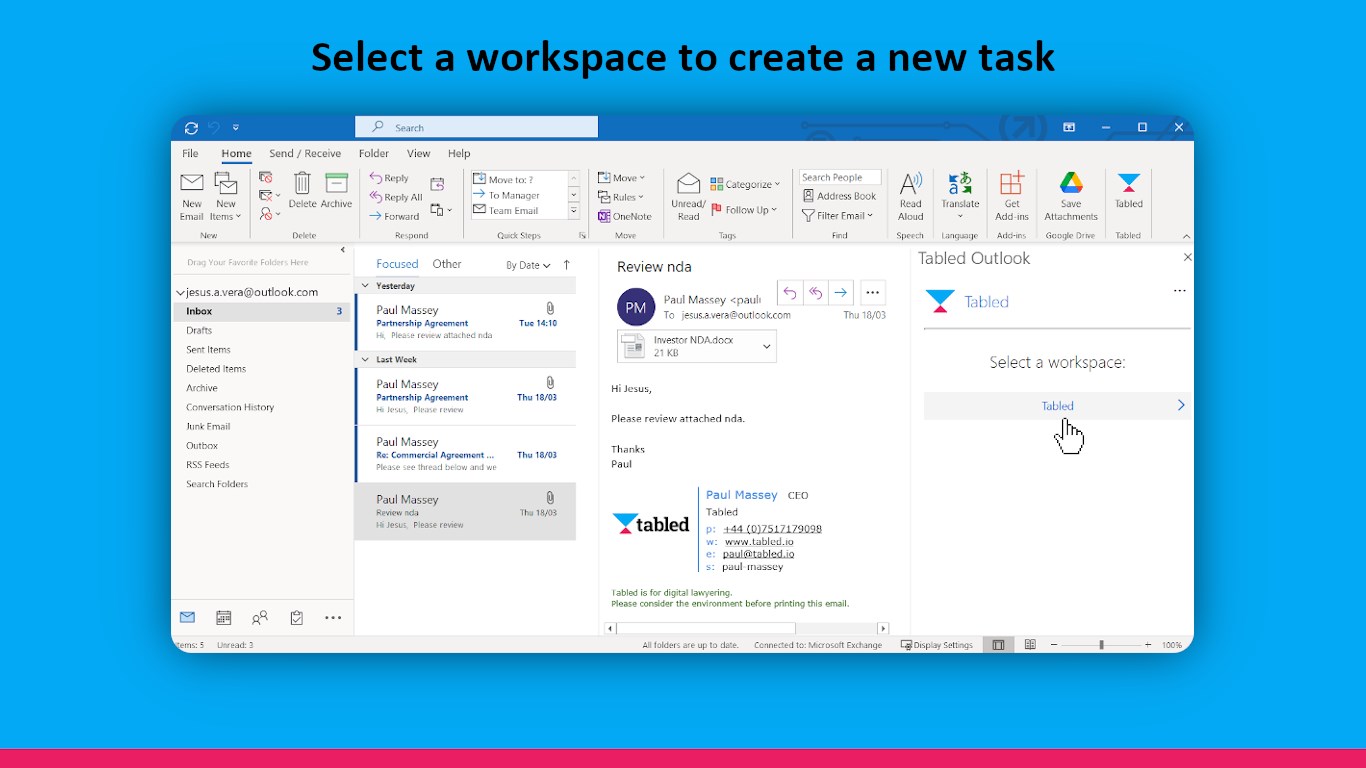Viewport: 1366px width, 768px height.
Task: Open the Investor NDA.docx attachment dropdown
Action: [767, 346]
